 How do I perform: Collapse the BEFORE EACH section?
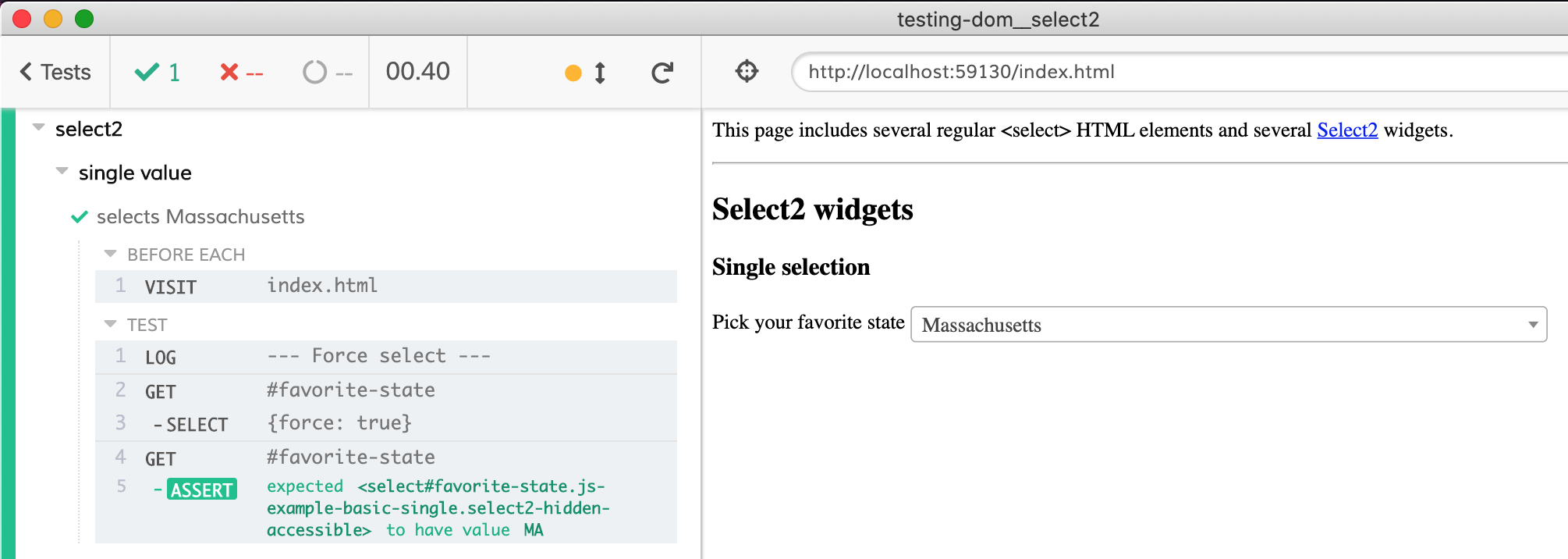[111, 254]
